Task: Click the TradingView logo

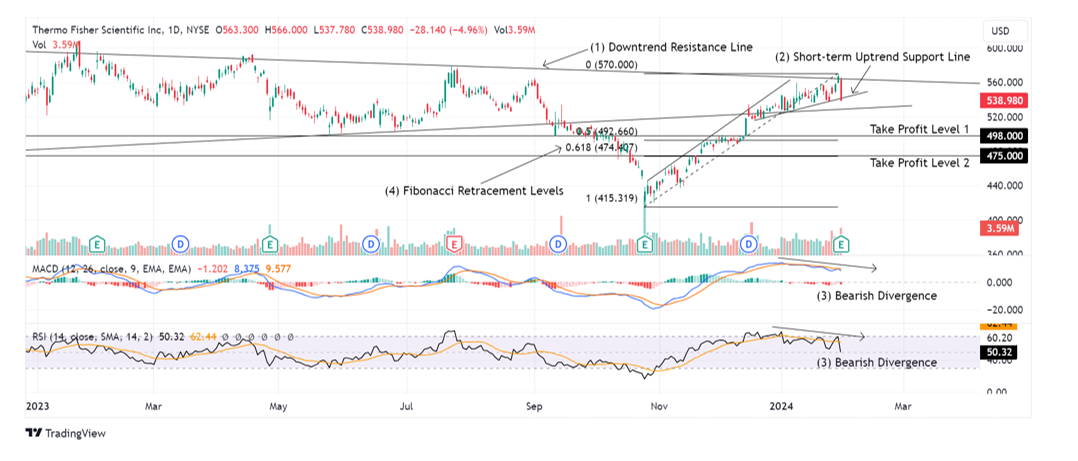Action: click(x=65, y=433)
